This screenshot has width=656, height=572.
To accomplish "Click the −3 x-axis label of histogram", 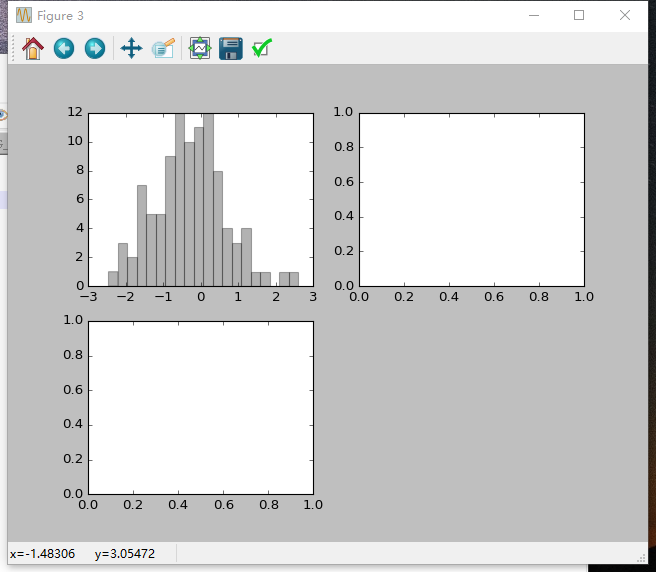I will 88,297.
